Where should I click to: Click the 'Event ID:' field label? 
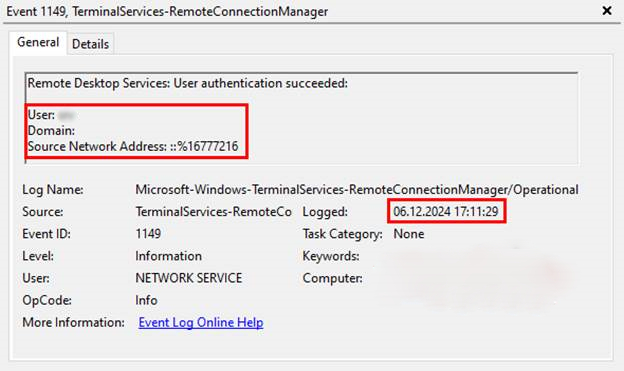[x=46, y=234]
